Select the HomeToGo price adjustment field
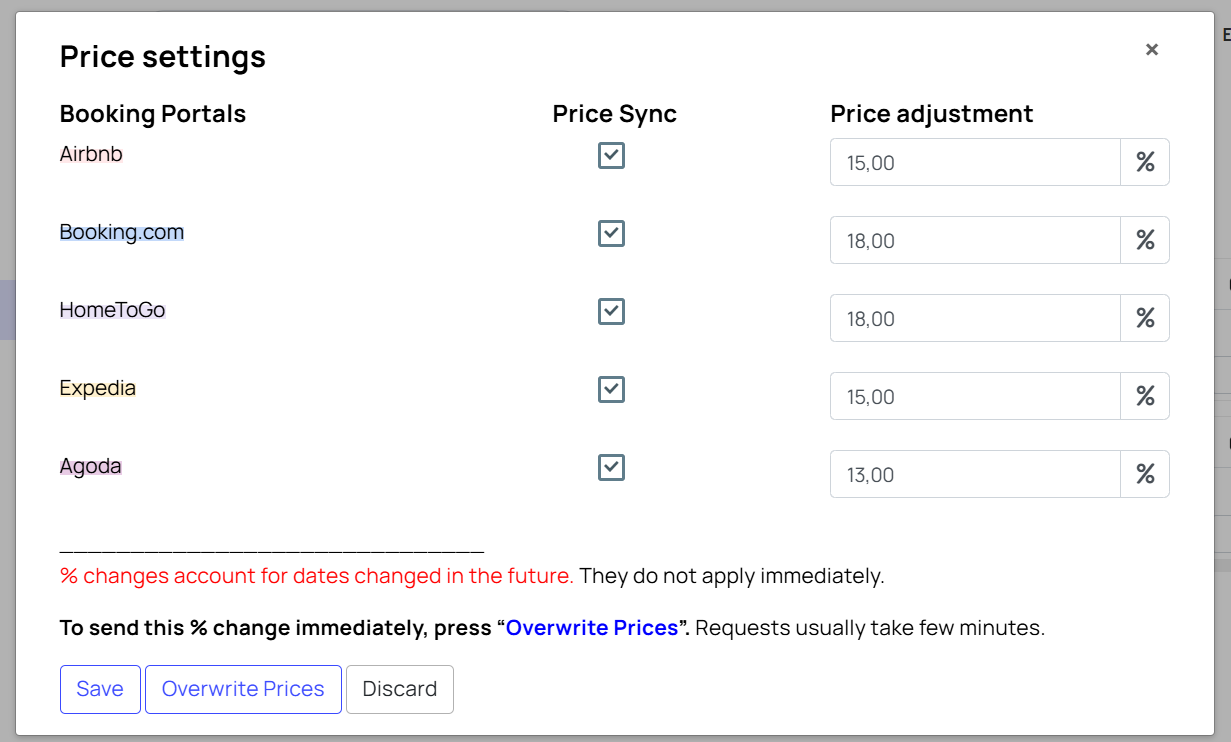The image size is (1231, 742). coord(975,318)
